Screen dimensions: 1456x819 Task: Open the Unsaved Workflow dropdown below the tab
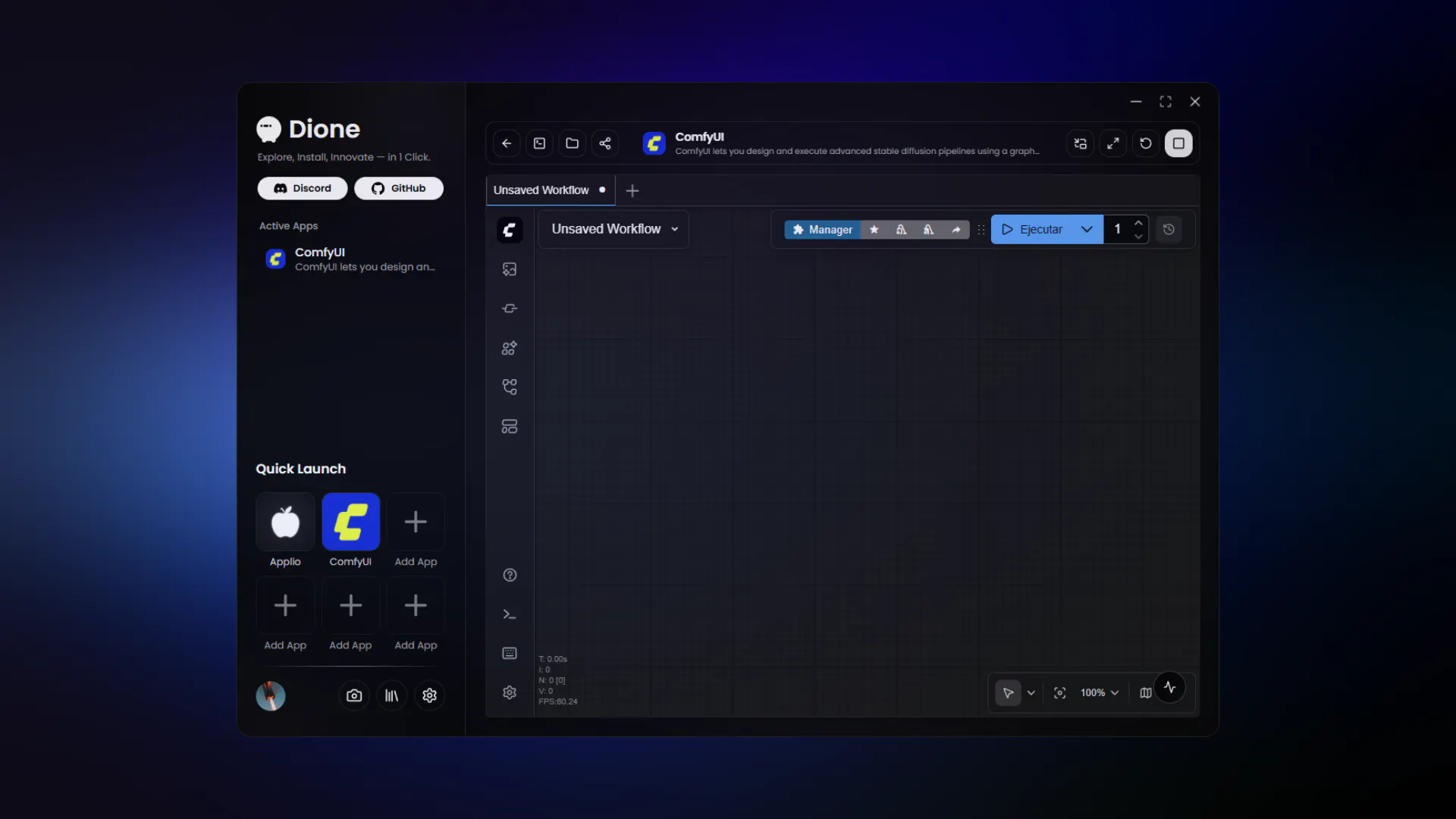pyautogui.click(x=613, y=229)
